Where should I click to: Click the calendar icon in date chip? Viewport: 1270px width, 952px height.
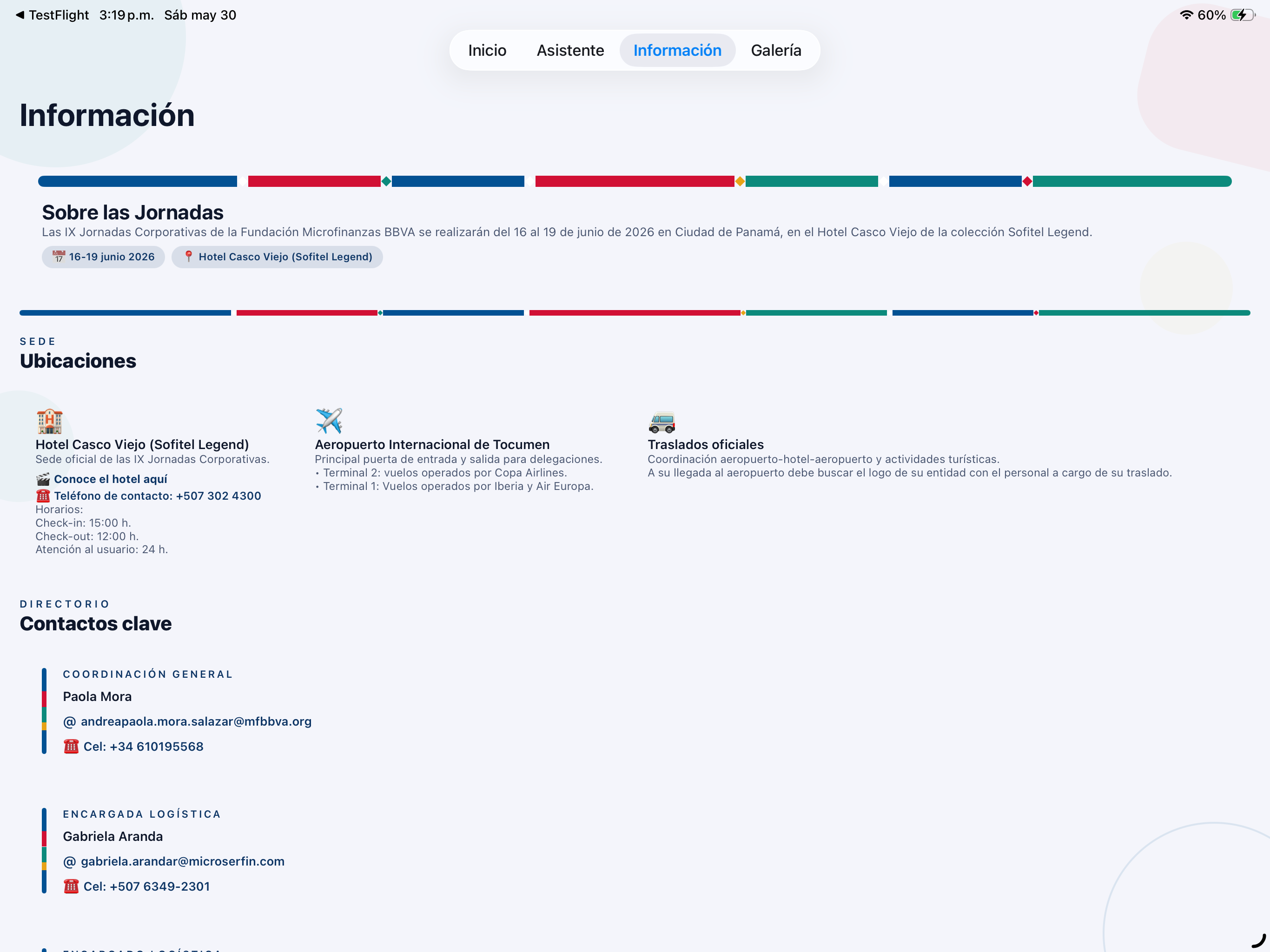tap(59, 257)
